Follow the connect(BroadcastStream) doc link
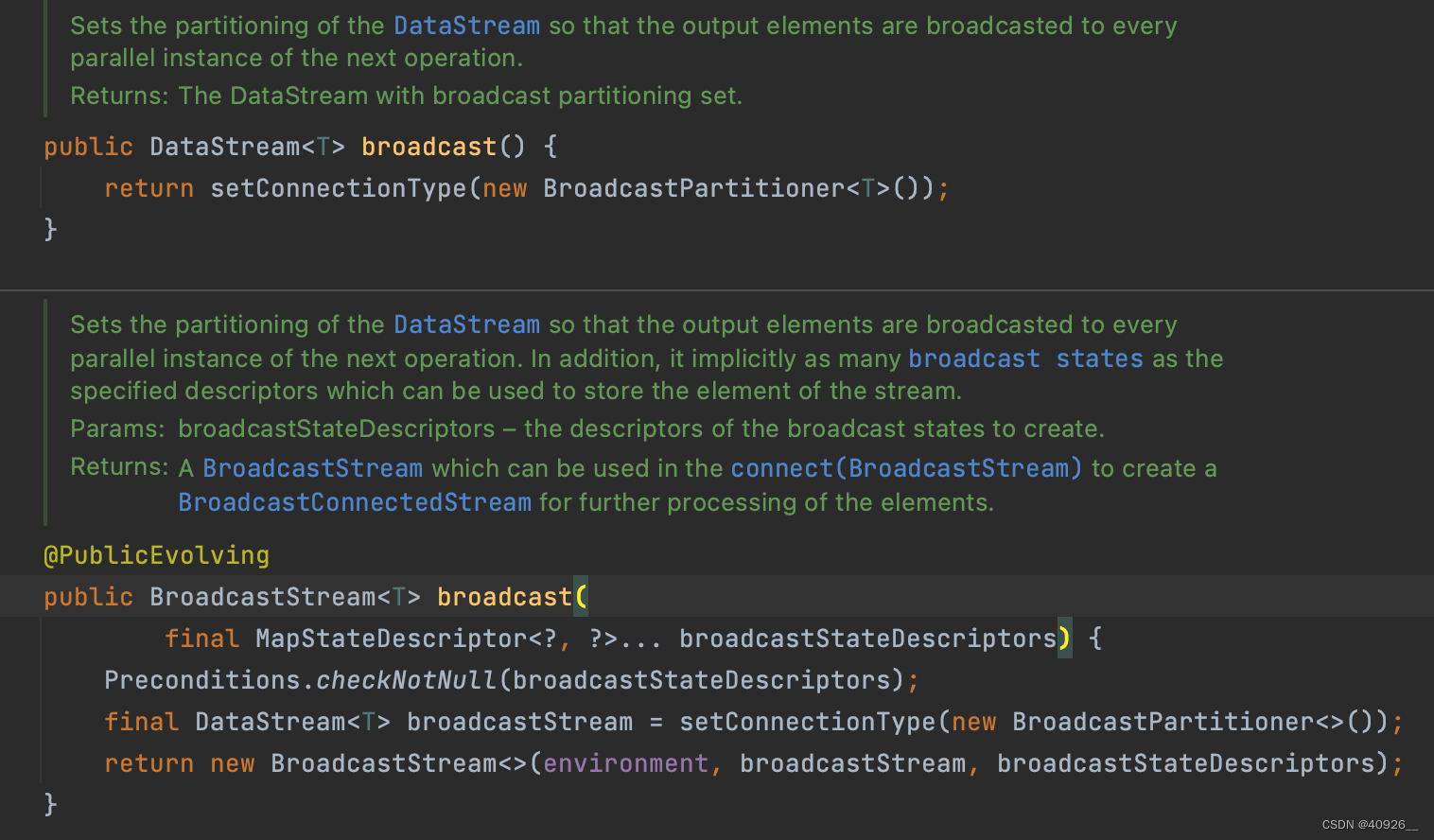Image resolution: width=1434 pixels, height=840 pixels. (x=906, y=468)
